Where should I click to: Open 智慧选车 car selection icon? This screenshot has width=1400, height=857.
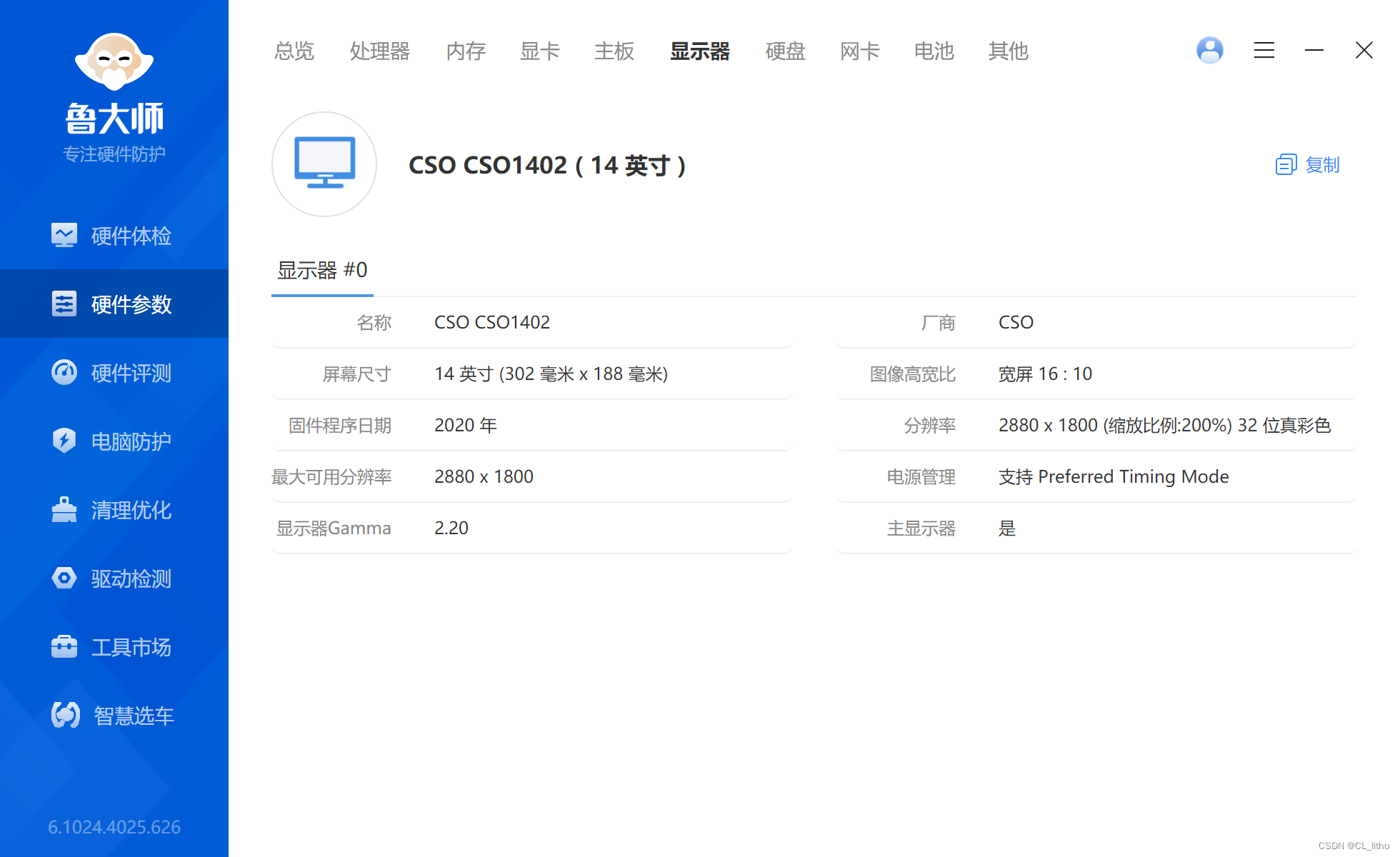point(66,715)
